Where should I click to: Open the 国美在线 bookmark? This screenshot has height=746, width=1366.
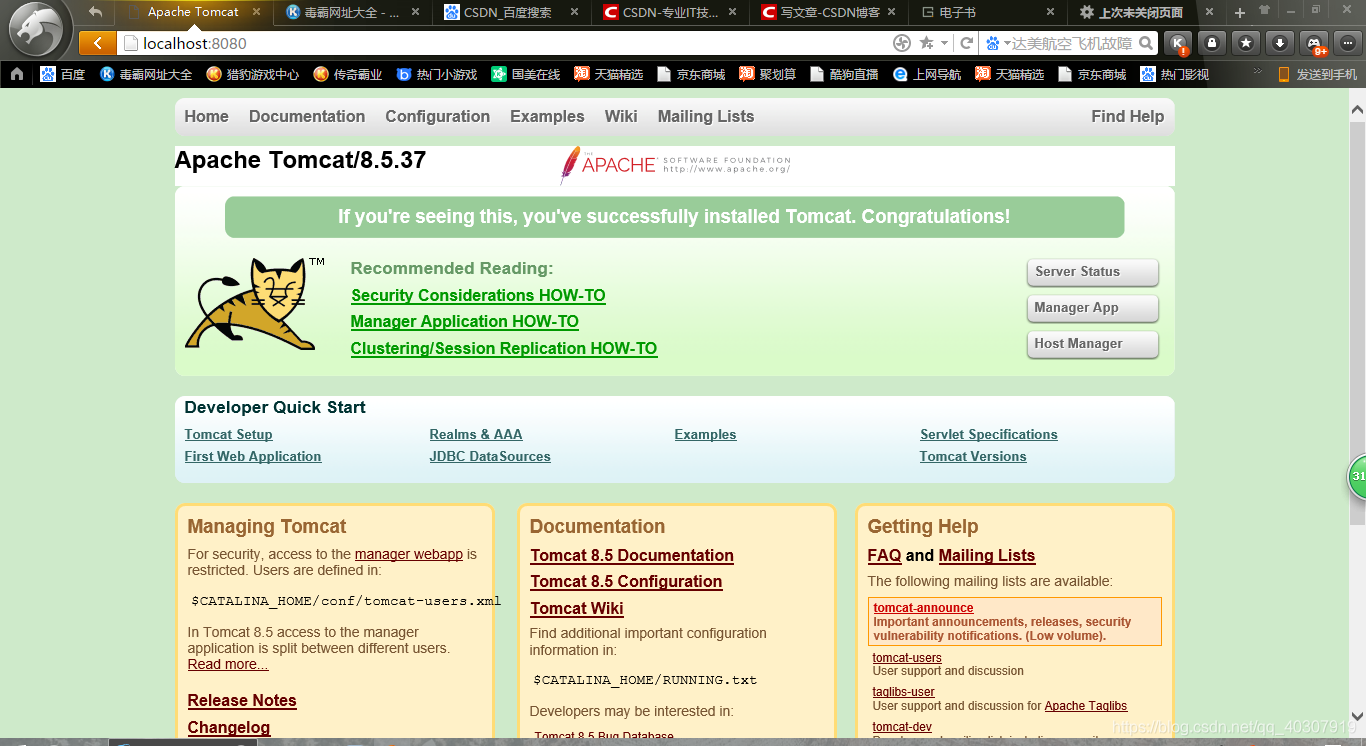tap(526, 74)
